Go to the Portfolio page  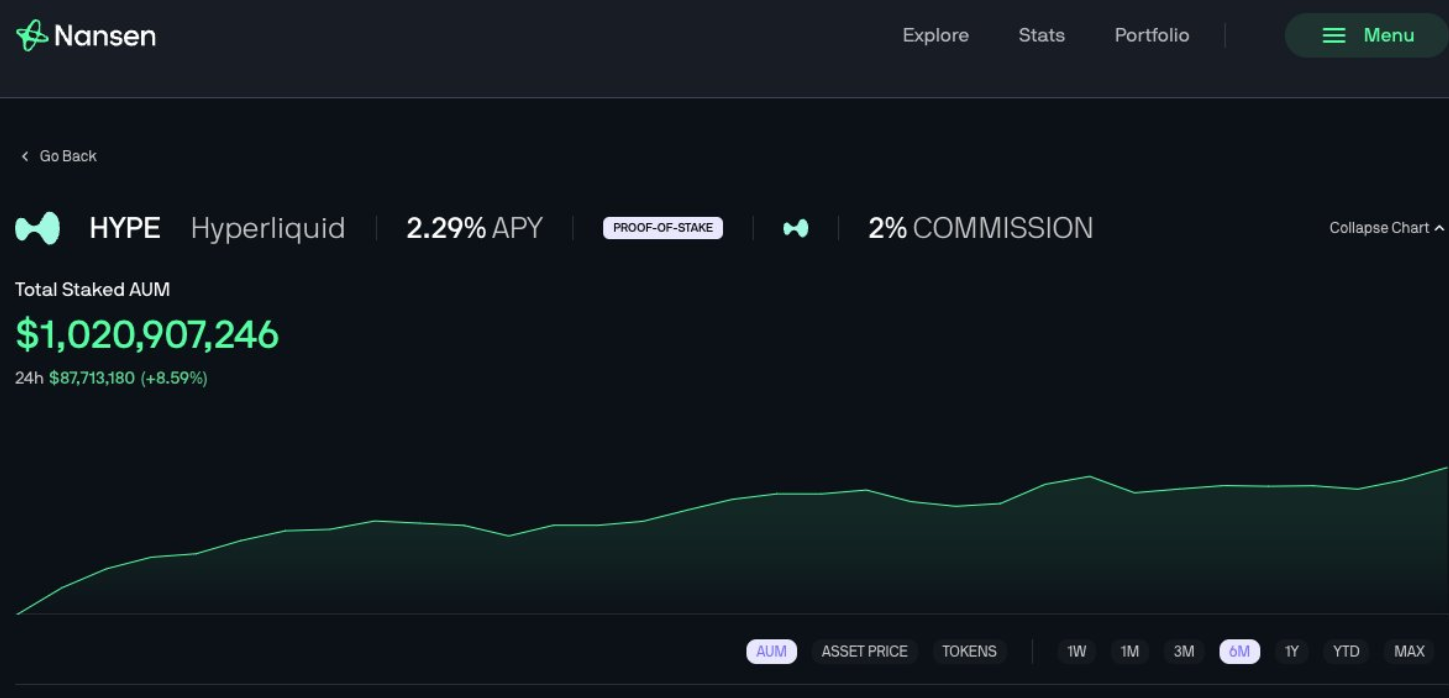tap(1151, 36)
